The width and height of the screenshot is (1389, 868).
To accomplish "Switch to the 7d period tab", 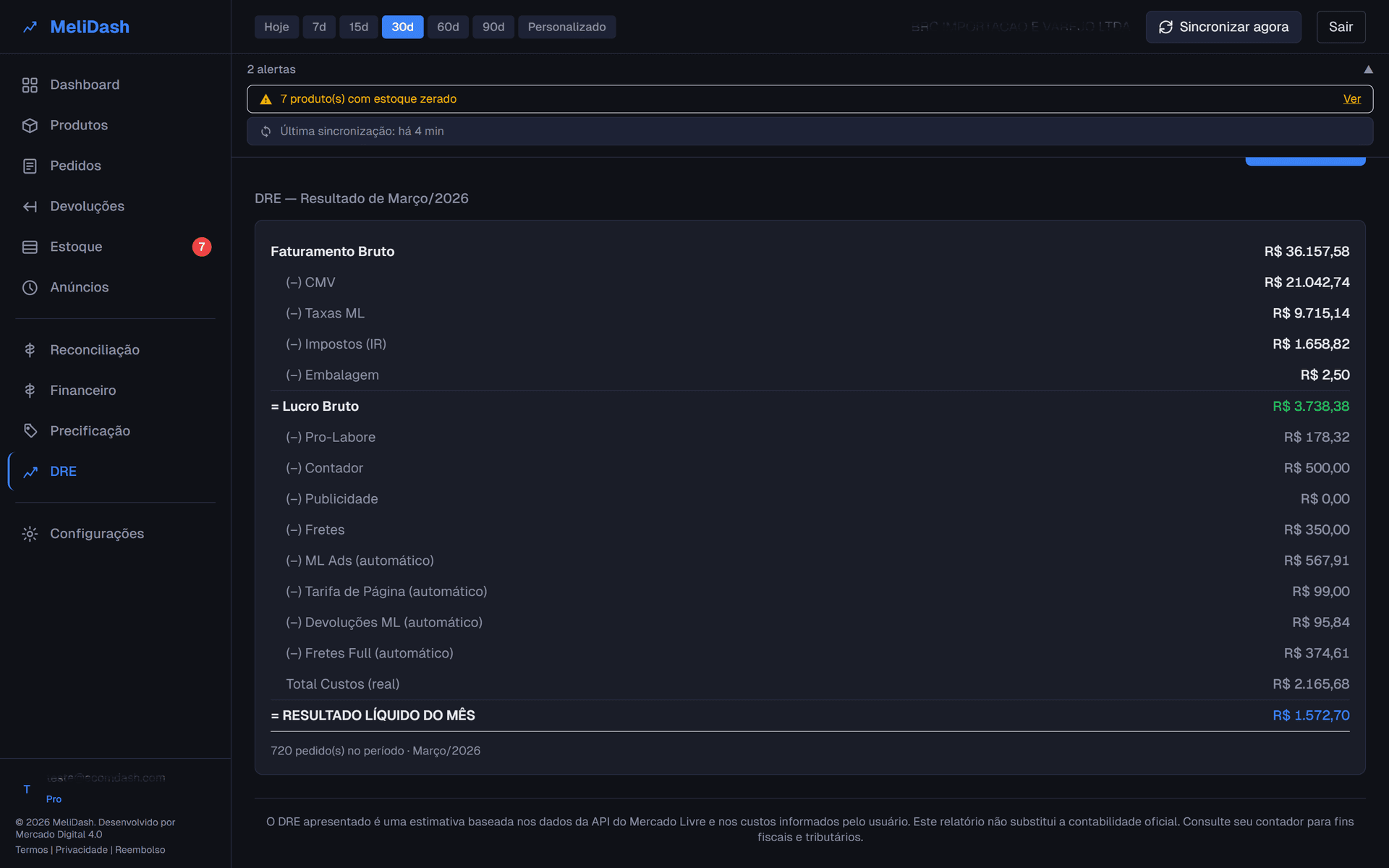I will point(319,27).
